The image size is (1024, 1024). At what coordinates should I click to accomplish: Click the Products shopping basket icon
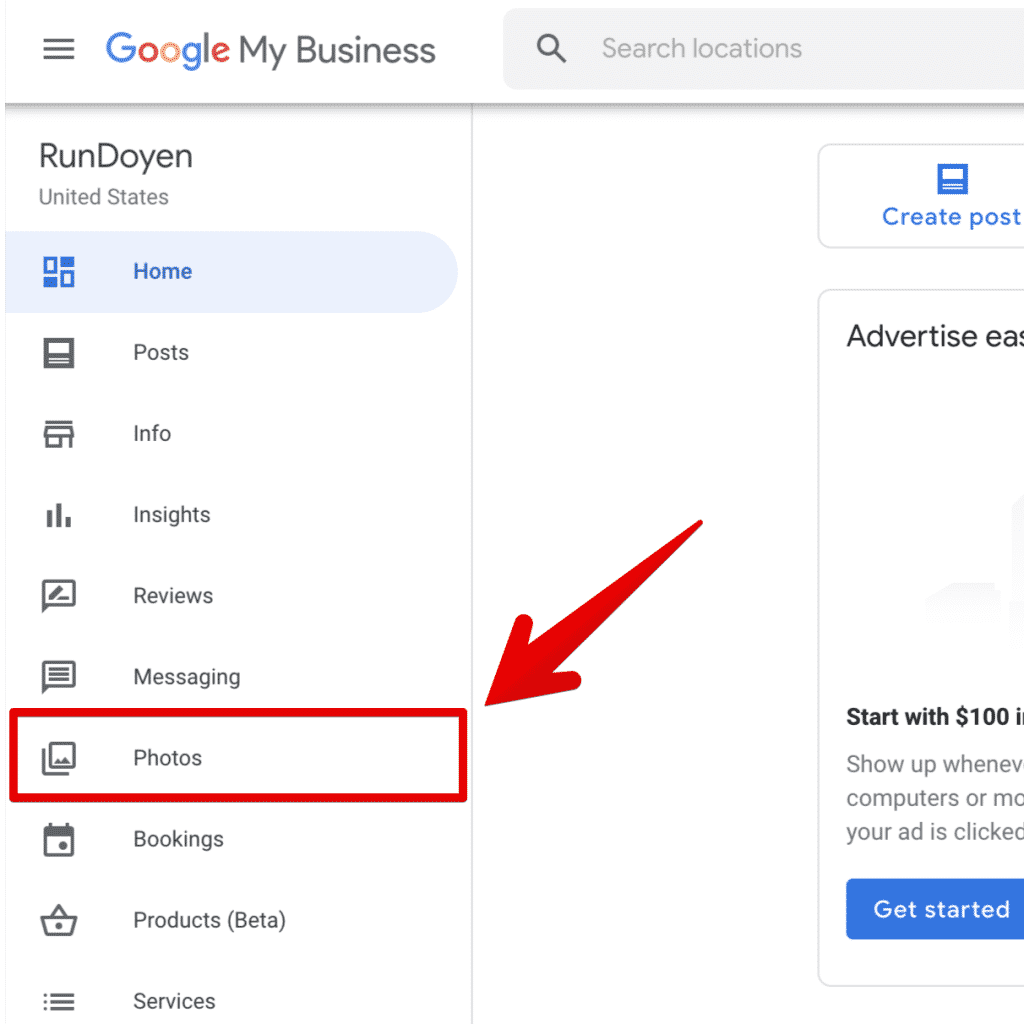(59, 920)
